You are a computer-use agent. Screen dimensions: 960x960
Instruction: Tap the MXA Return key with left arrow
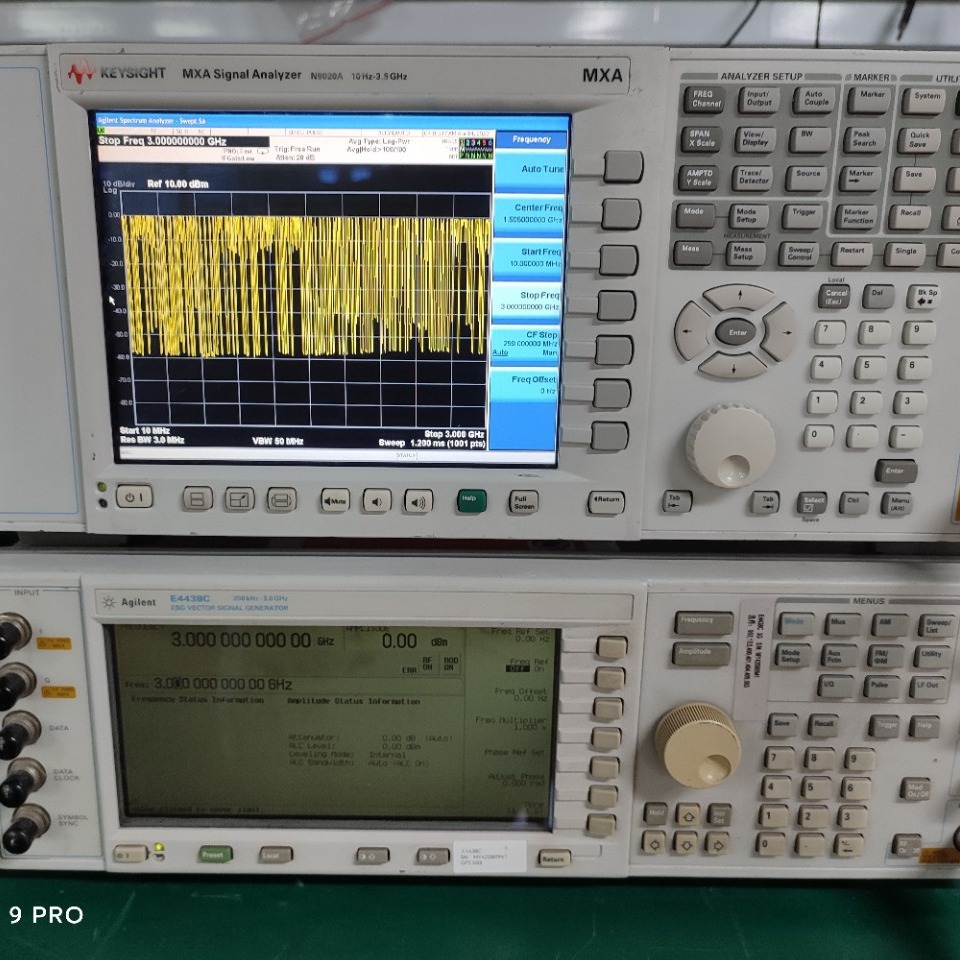pos(606,502)
